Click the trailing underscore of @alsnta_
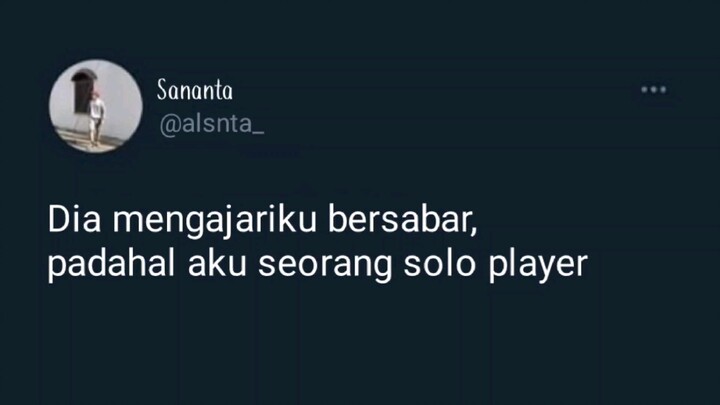The width and height of the screenshot is (720, 405). coord(259,133)
